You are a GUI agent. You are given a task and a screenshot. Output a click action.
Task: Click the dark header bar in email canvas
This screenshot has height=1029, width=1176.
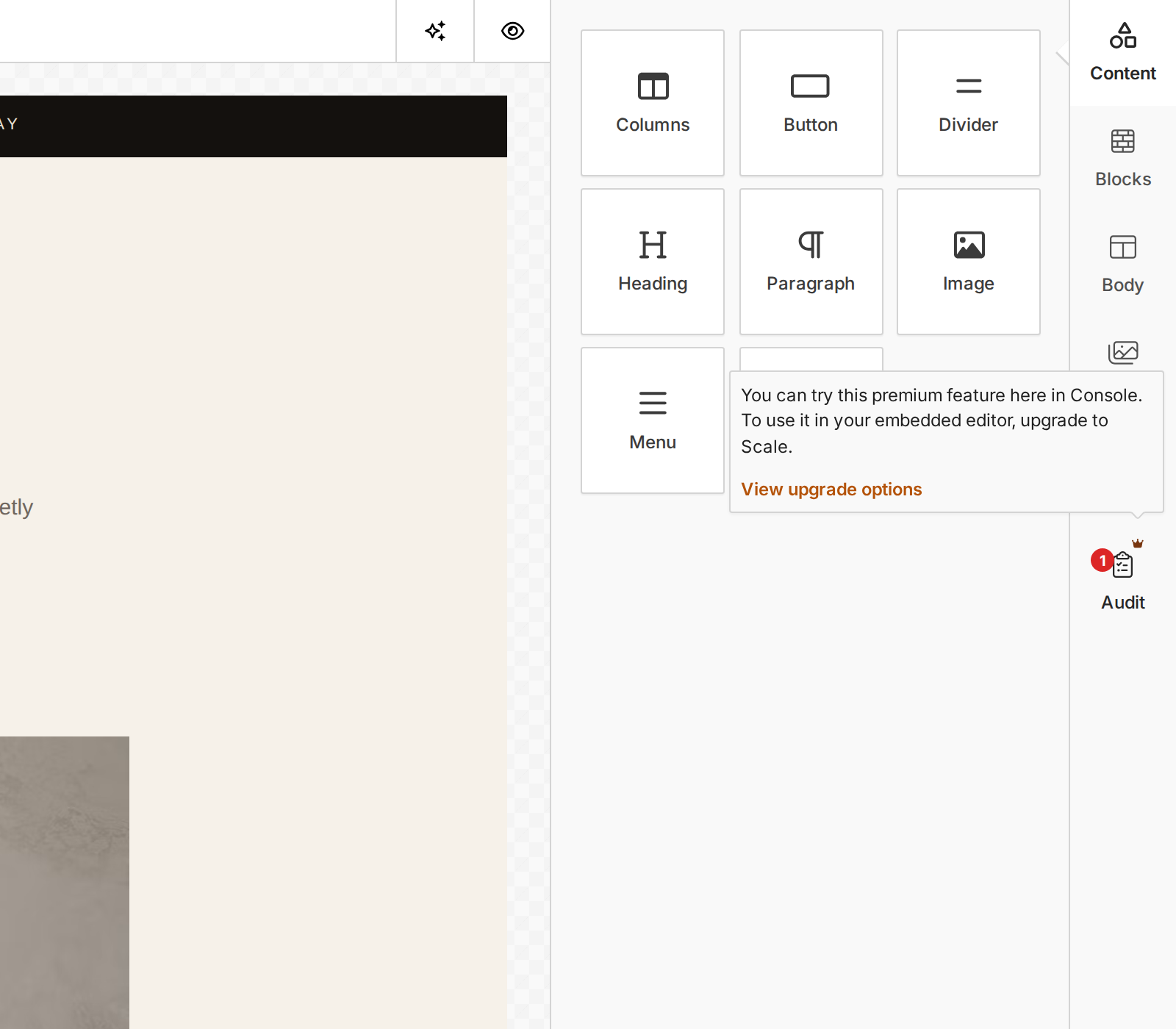(x=254, y=126)
